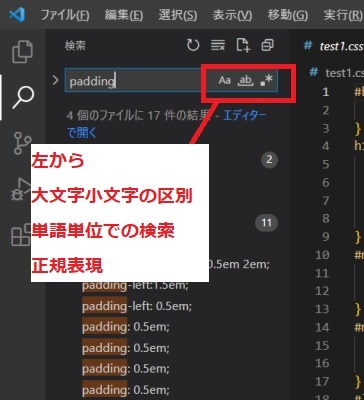Screen dimensions: 364x400
Task: Open the Explorer view in activity bar
Action: tap(22, 52)
